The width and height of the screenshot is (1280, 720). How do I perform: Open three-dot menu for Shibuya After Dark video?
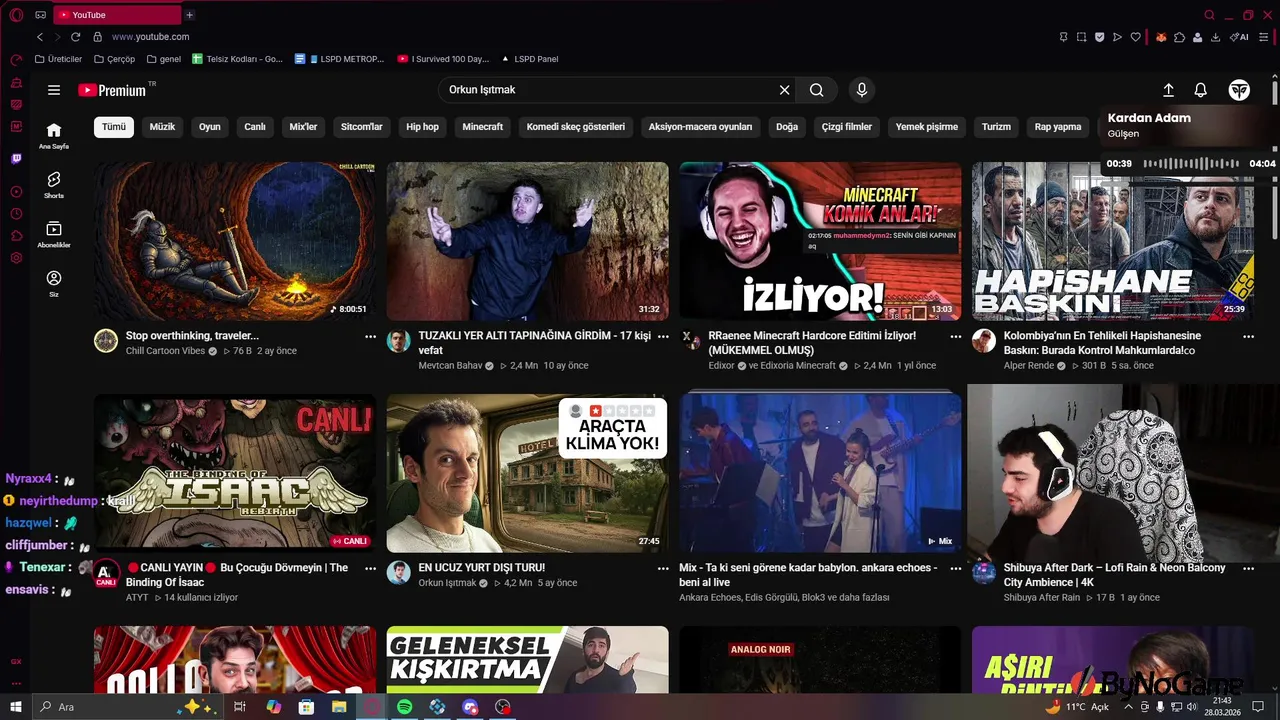(x=1248, y=568)
